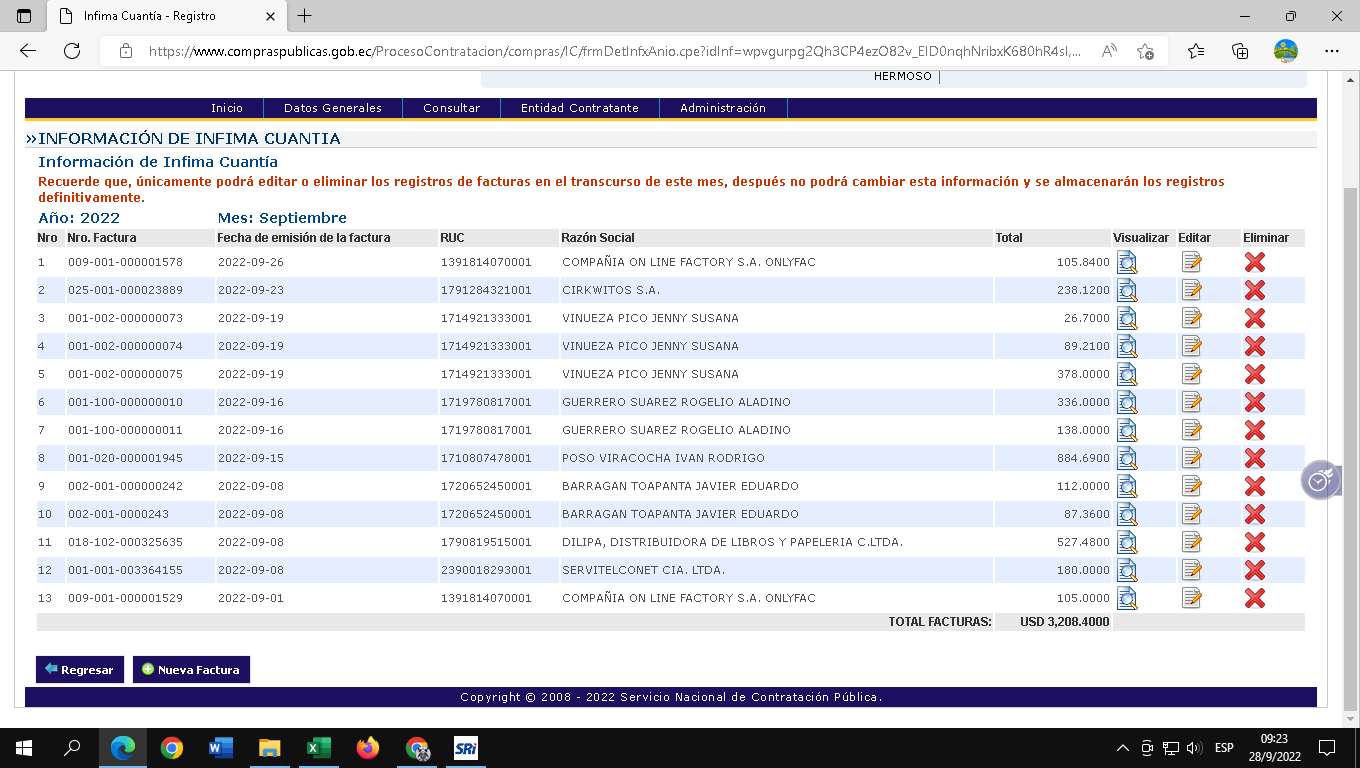Add a Nueva Factura
The height and width of the screenshot is (768, 1360).
point(191,670)
